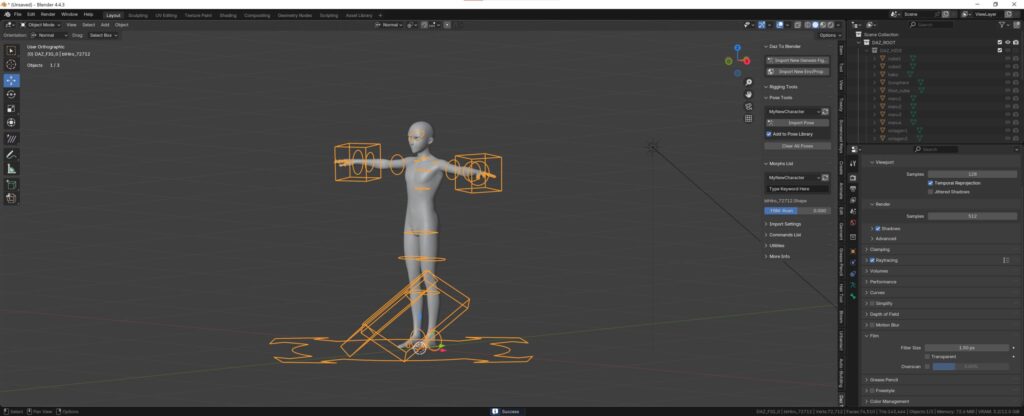Open the Render properties tab icon
Screen dimensions: 1024x416
coord(853,178)
